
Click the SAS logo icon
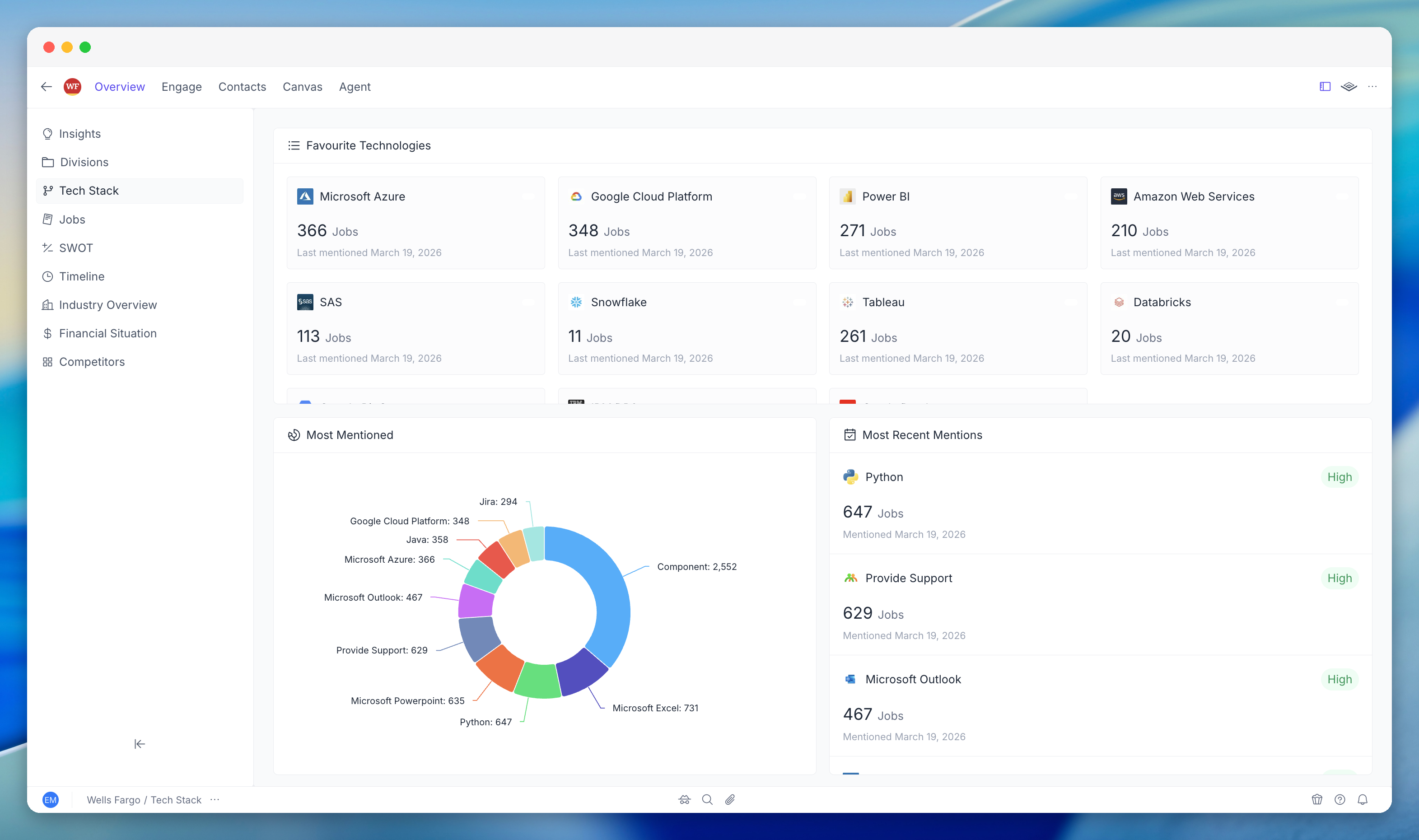pos(305,302)
